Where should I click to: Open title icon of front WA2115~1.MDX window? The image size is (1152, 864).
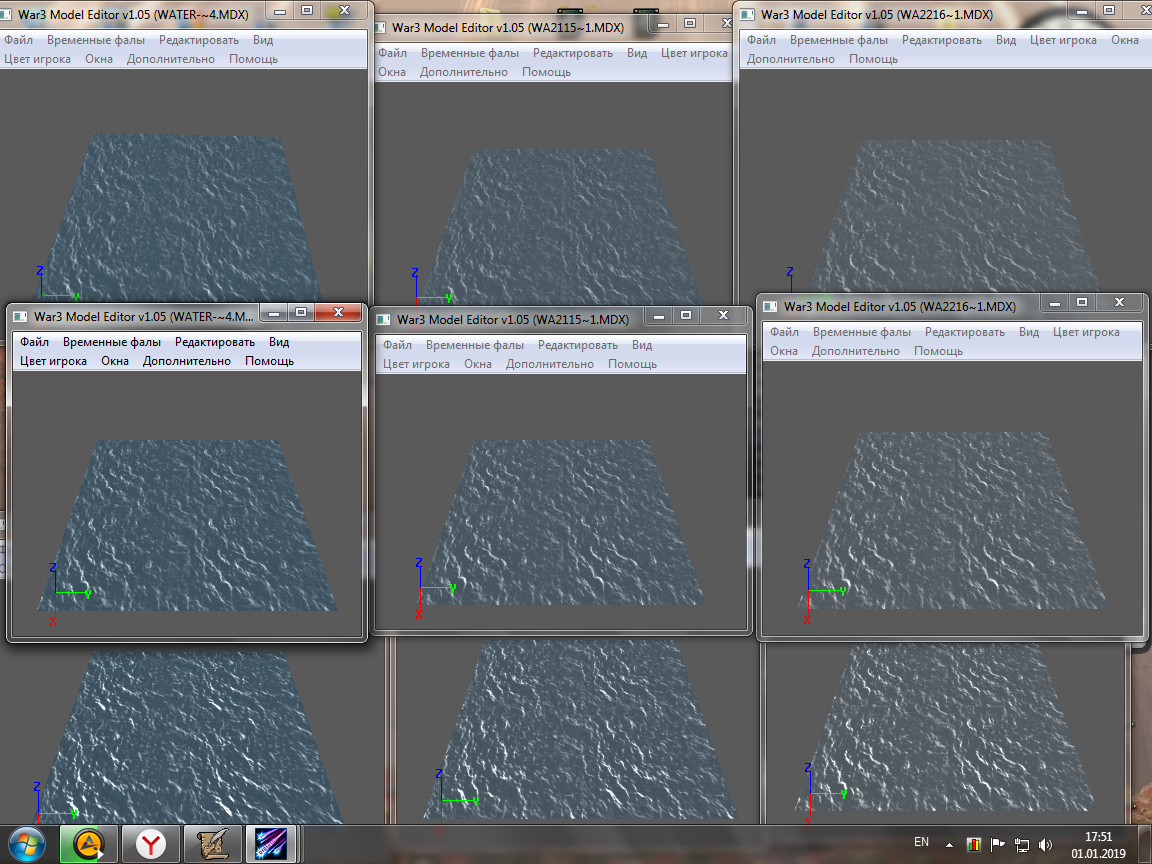(383, 320)
